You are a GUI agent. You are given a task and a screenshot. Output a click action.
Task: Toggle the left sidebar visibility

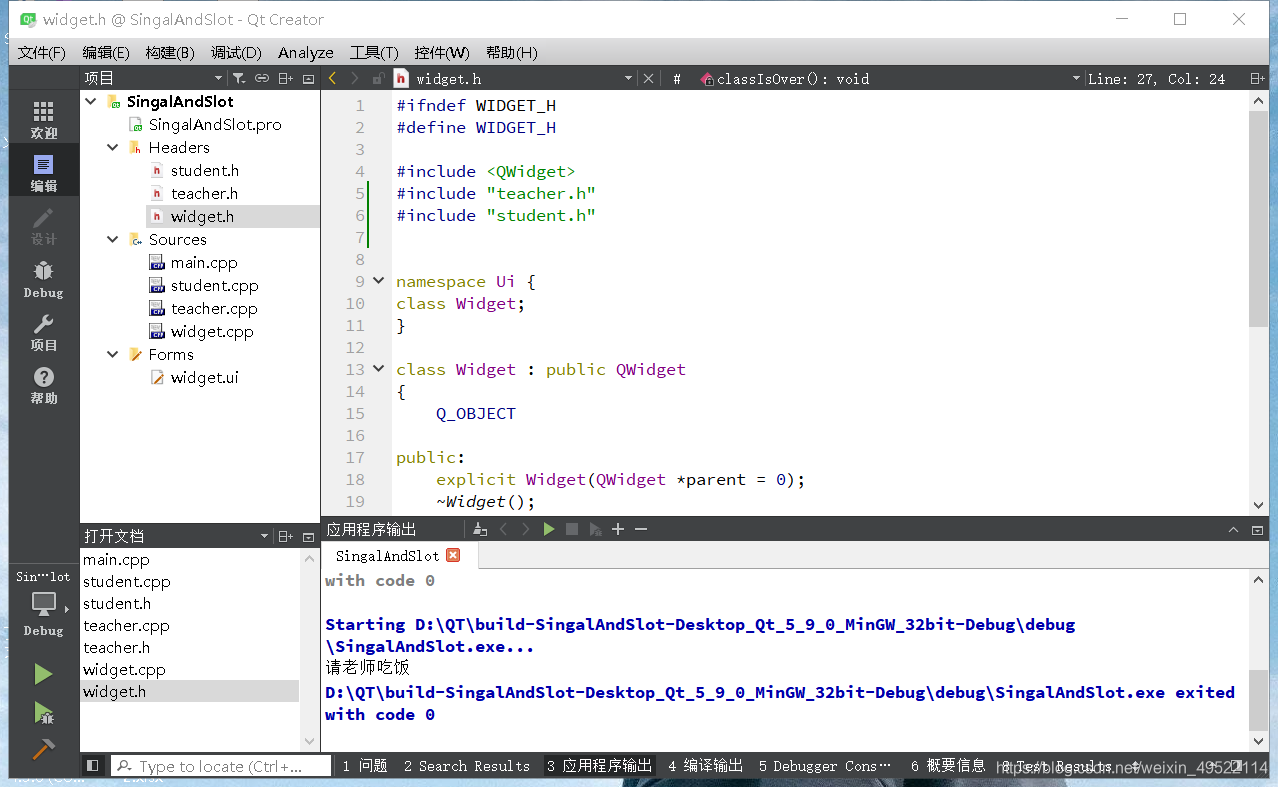92,766
